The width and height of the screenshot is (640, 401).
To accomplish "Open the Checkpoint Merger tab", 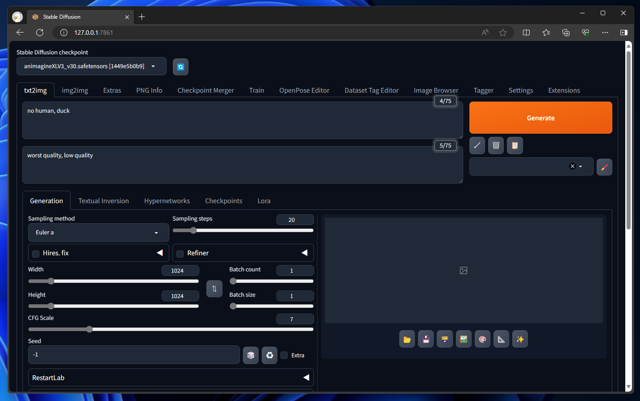I will [x=206, y=90].
